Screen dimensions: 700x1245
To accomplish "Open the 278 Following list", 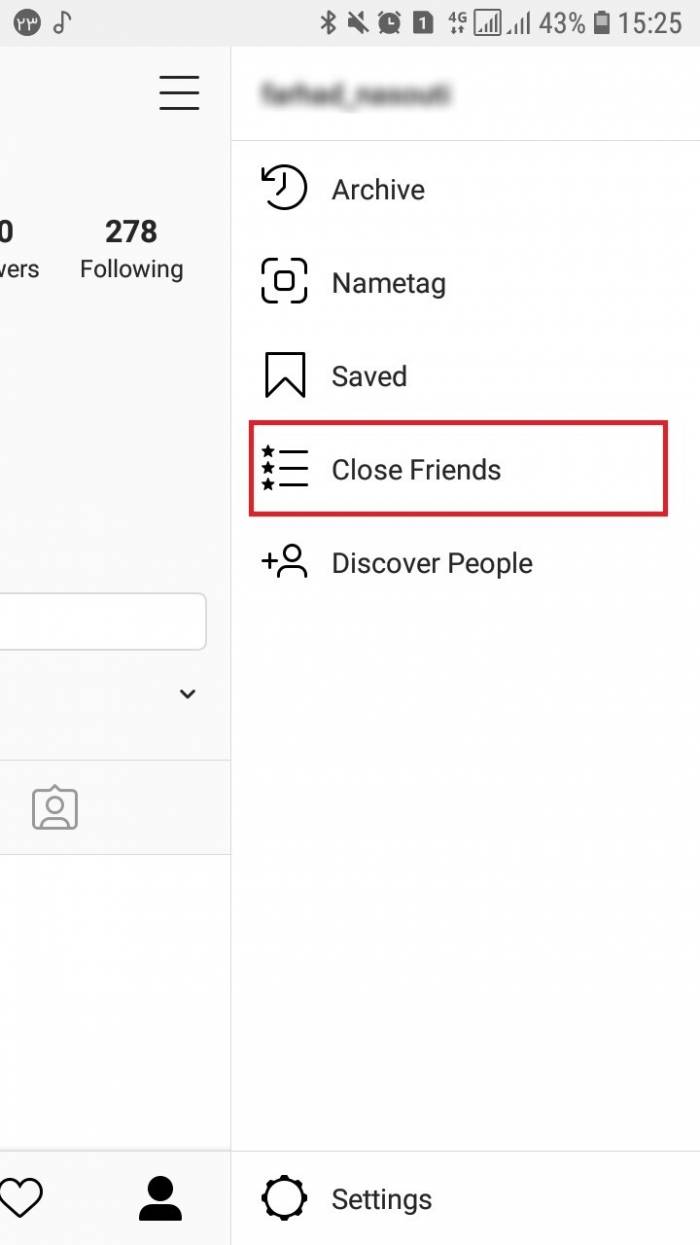I will click(131, 248).
